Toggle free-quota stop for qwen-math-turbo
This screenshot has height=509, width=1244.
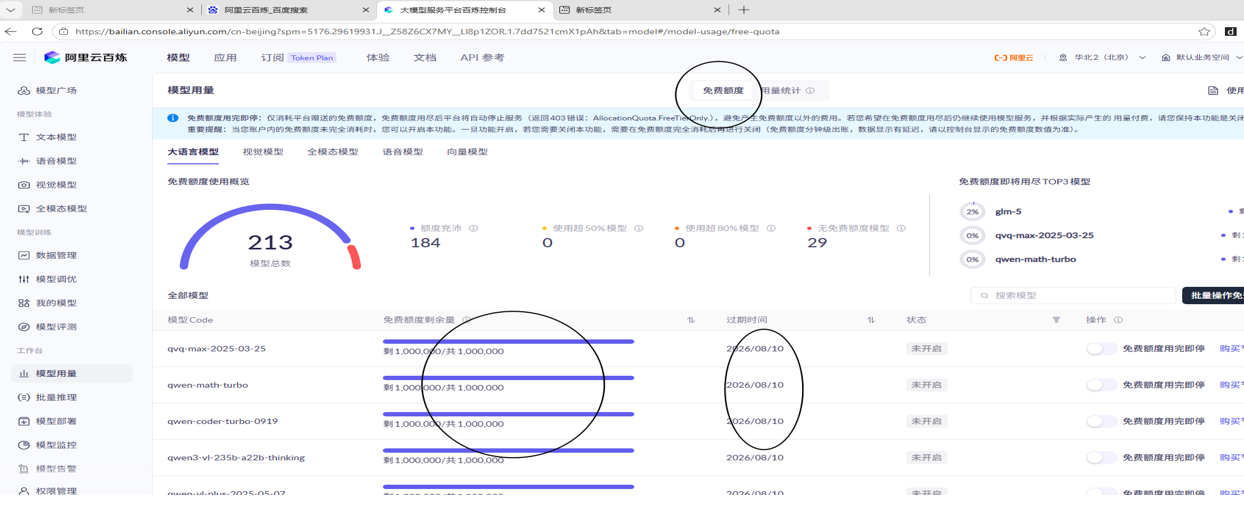[1101, 385]
